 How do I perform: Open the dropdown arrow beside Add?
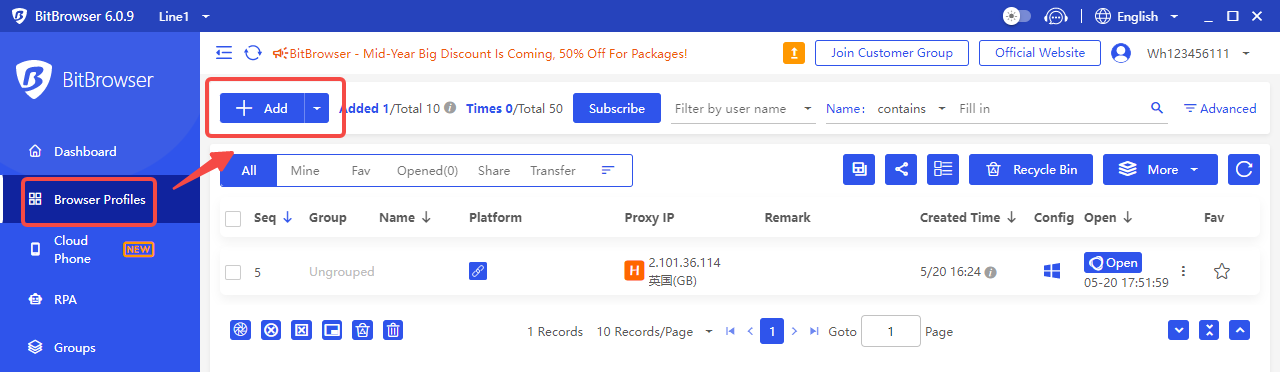tap(317, 108)
